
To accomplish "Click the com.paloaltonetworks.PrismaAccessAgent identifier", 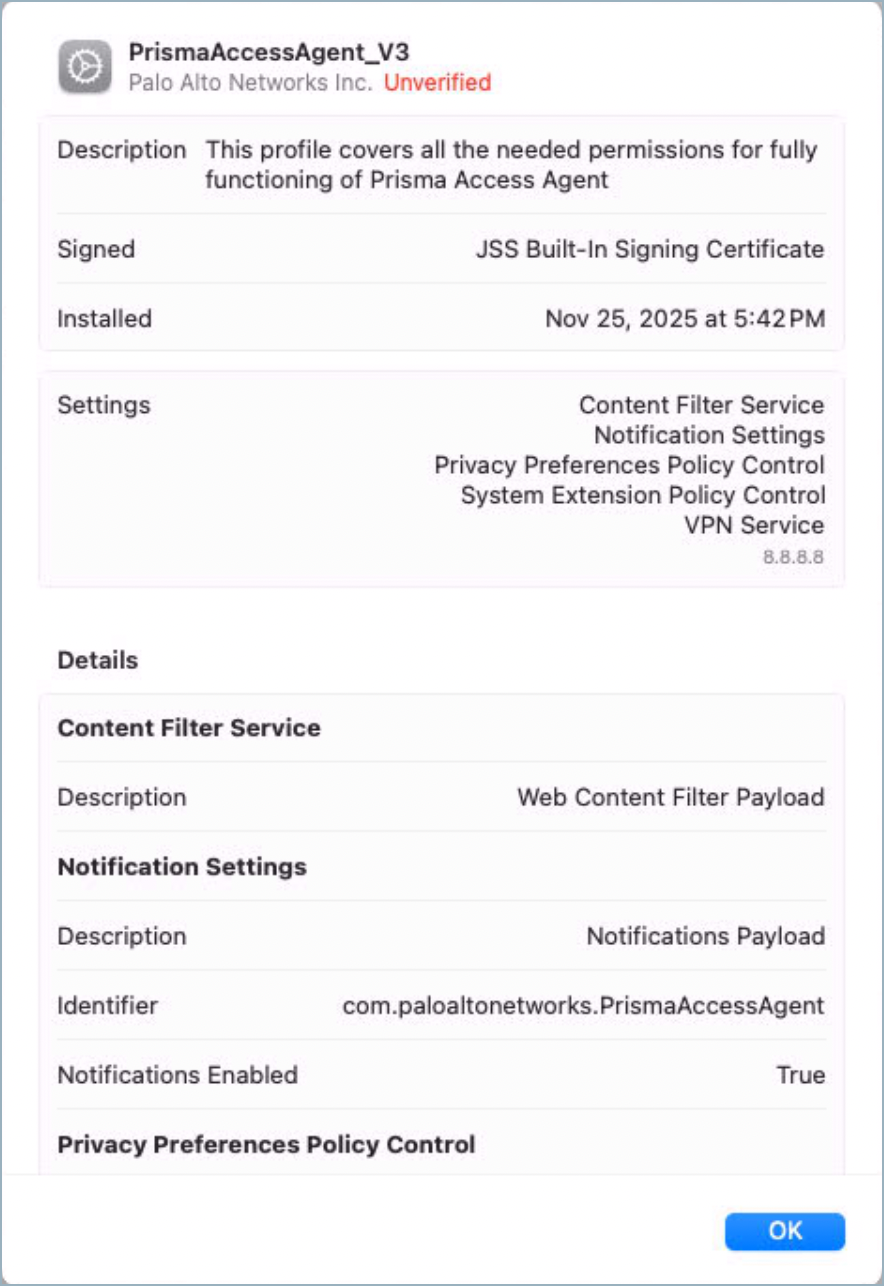I will [583, 1006].
